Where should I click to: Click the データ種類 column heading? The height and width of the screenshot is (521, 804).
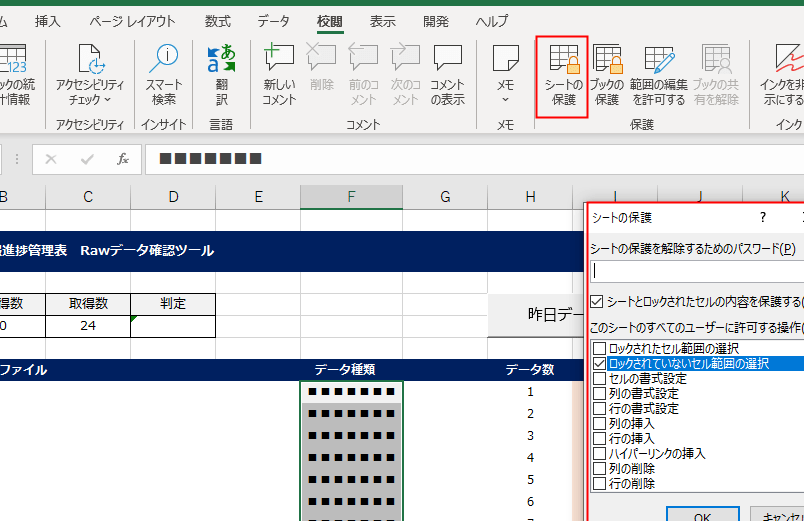click(x=345, y=370)
